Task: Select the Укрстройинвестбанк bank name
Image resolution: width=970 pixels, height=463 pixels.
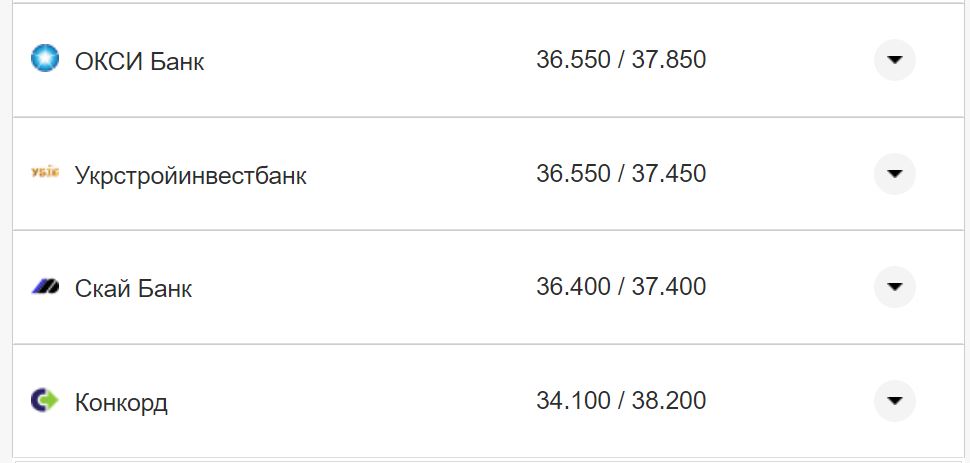Action: pos(190,176)
